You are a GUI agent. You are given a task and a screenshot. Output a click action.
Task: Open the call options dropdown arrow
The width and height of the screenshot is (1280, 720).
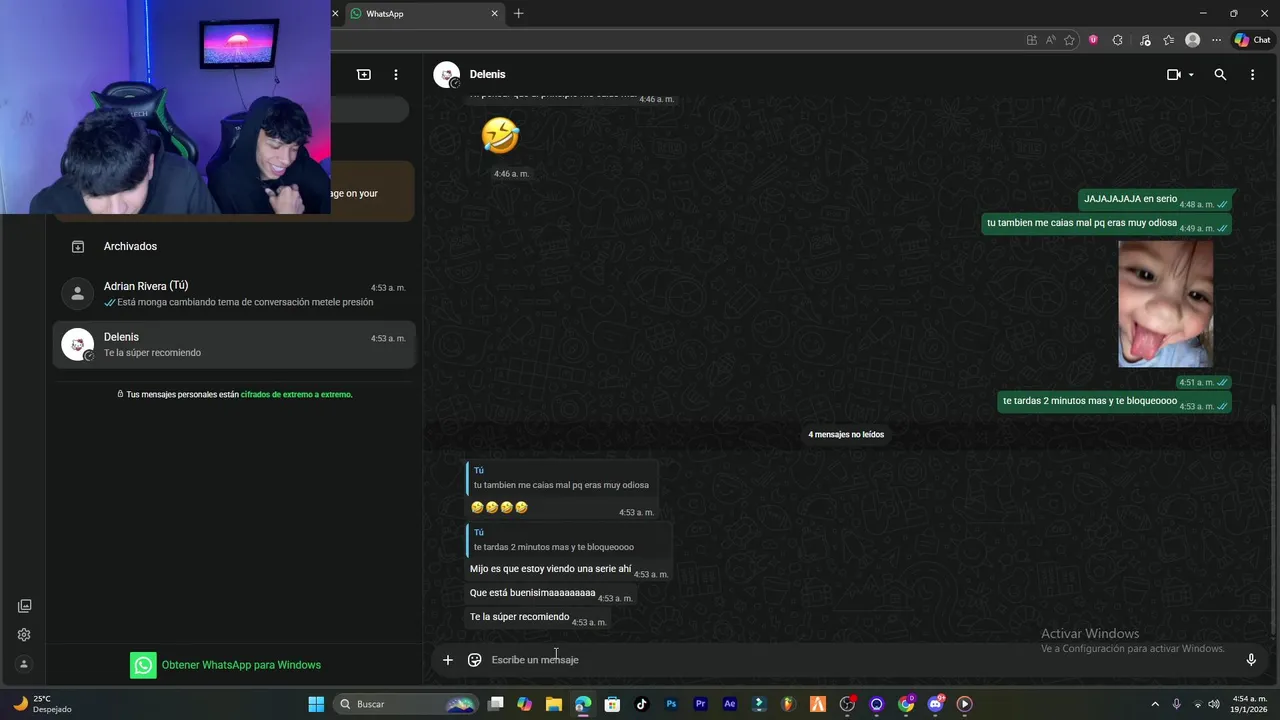point(1191,75)
